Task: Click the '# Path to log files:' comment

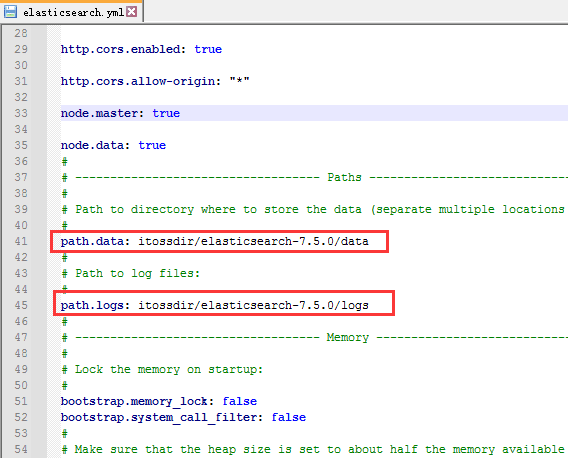Action: coord(131,273)
